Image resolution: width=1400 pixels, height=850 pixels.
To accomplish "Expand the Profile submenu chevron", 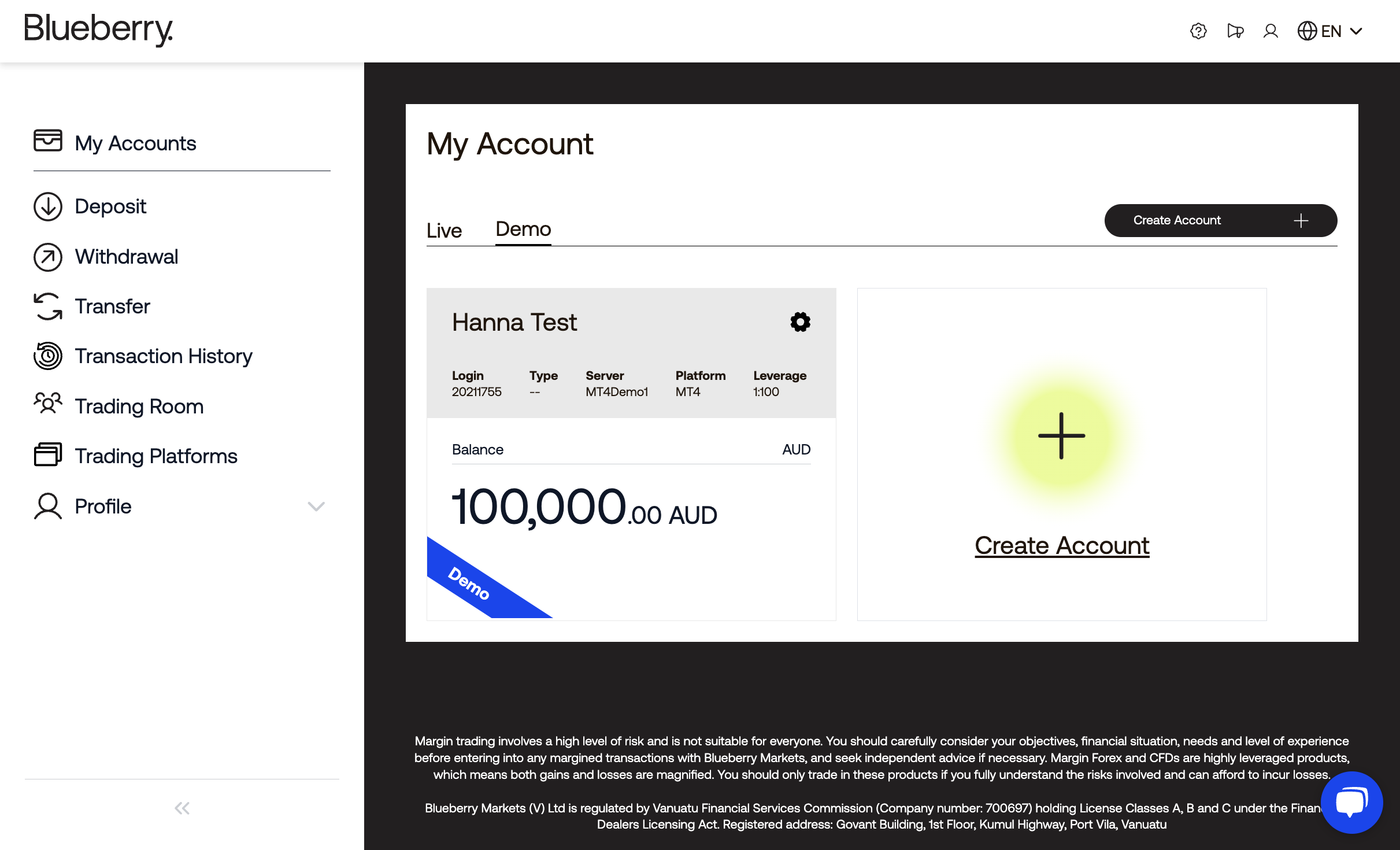I will pyautogui.click(x=316, y=507).
